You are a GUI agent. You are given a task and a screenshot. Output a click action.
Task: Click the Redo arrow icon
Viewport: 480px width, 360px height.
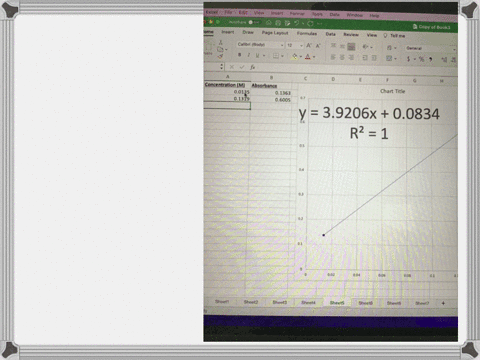[x=310, y=23]
